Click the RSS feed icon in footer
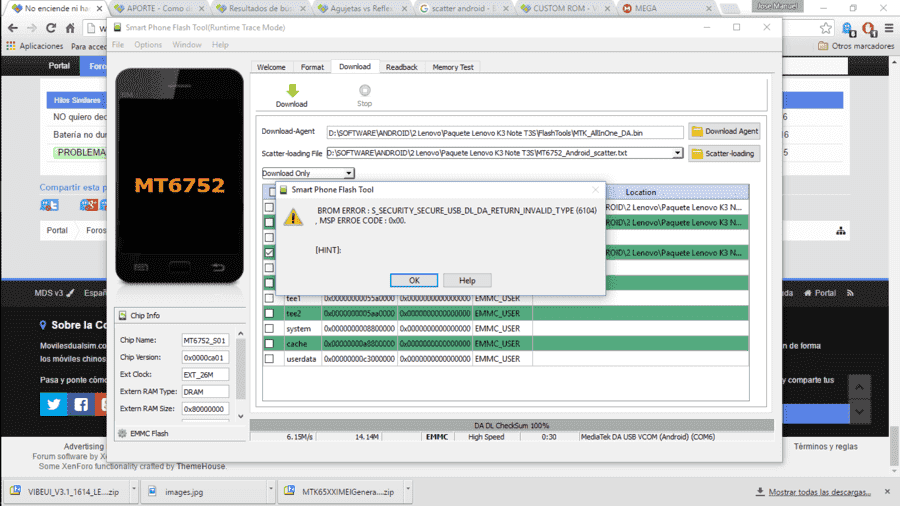Image resolution: width=900 pixels, height=506 pixels. [850, 293]
